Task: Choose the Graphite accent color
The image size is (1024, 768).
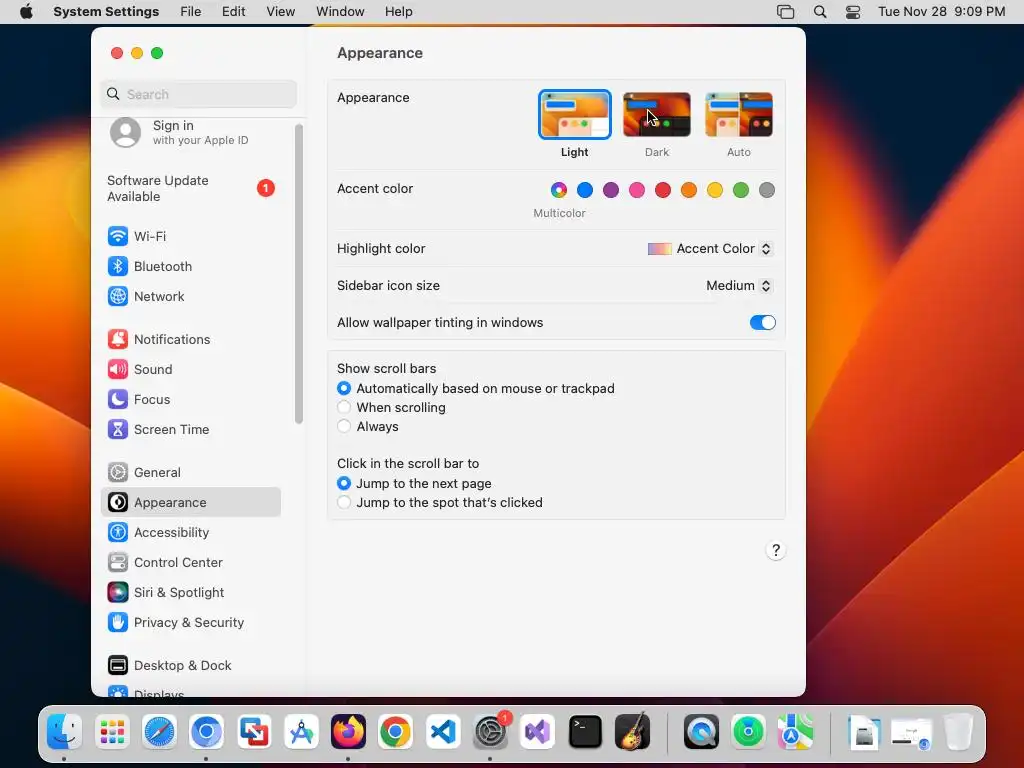Action: click(767, 190)
